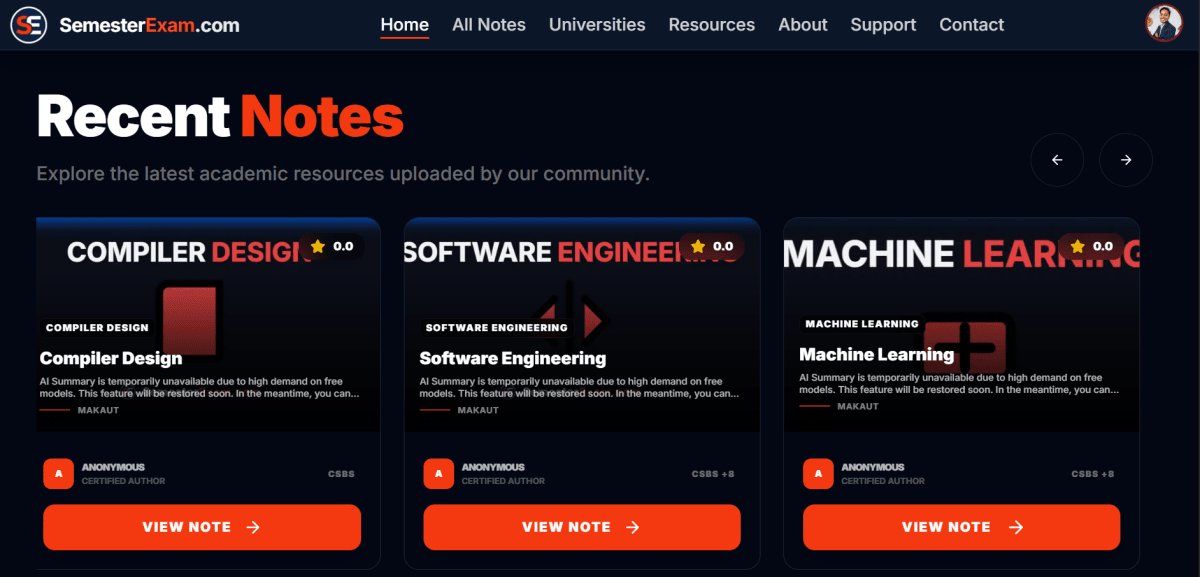Image resolution: width=1200 pixels, height=577 pixels.
Task: Click red book icon on Compiler Design thumbnail
Action: pos(190,319)
